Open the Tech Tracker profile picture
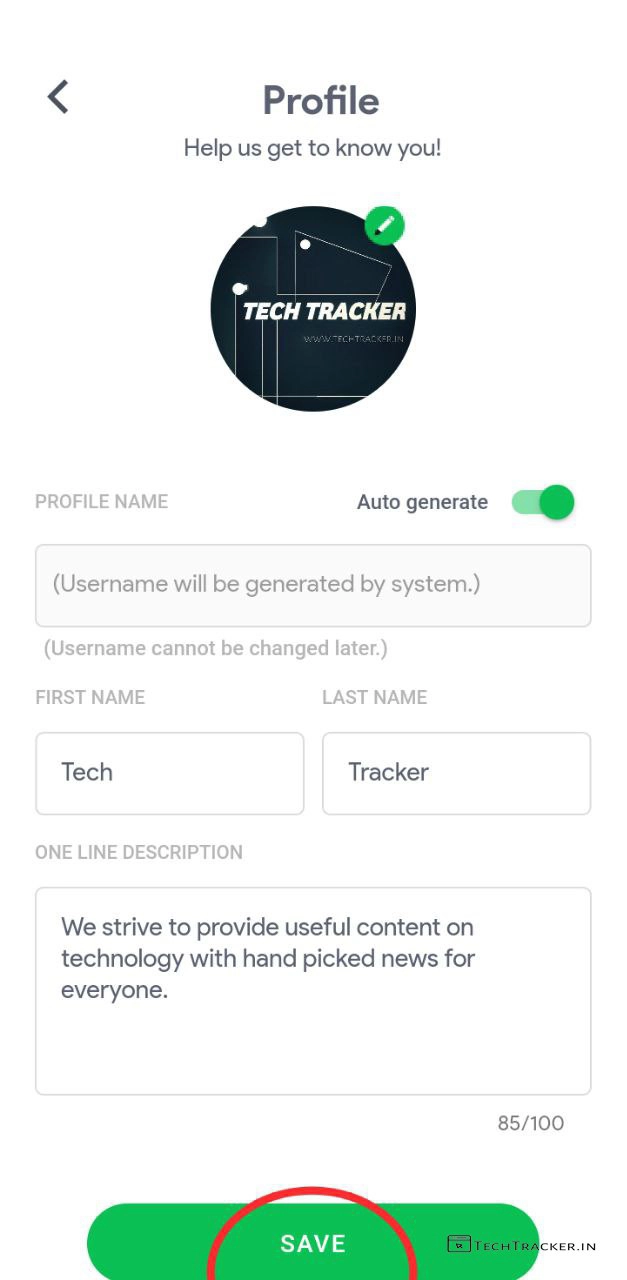This screenshot has height=1280, width=627. (x=313, y=310)
